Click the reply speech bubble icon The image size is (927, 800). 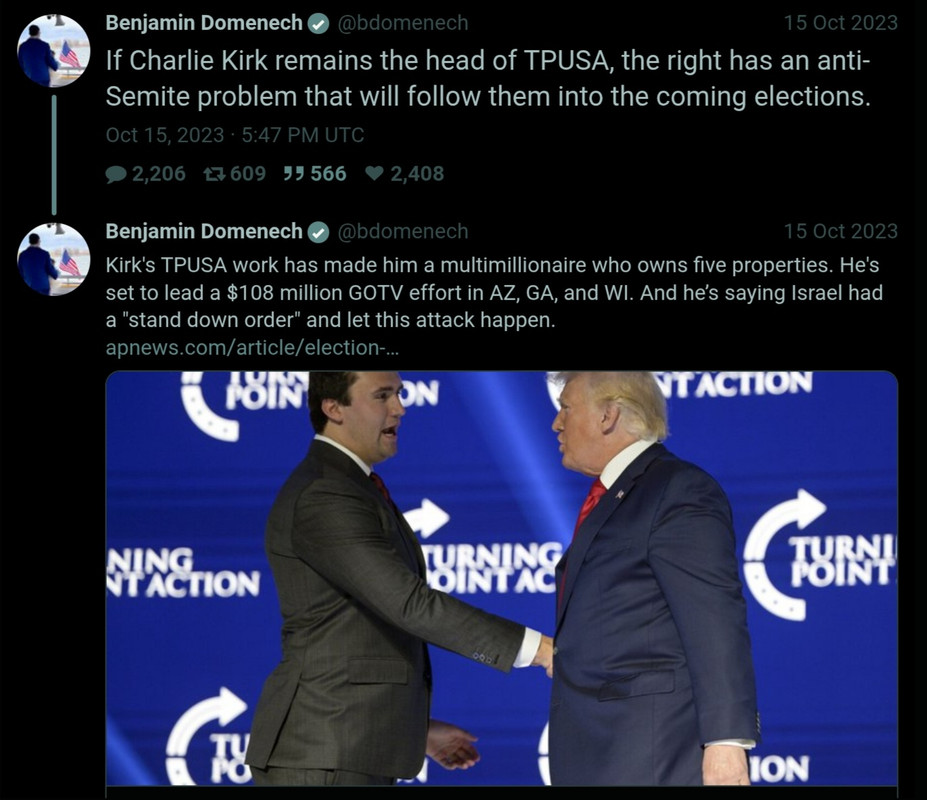coord(116,174)
